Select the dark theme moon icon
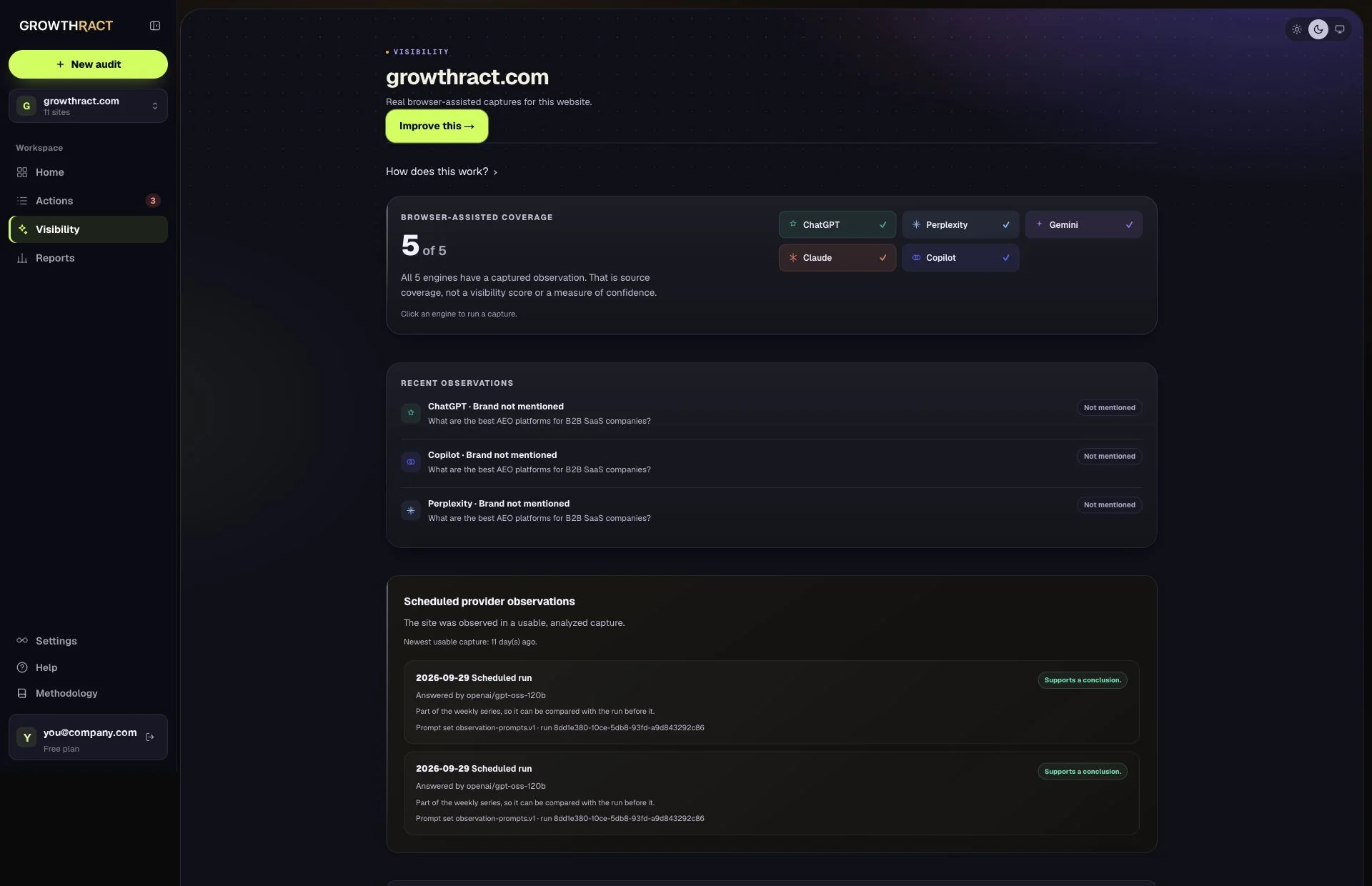1372x886 pixels. point(1318,29)
